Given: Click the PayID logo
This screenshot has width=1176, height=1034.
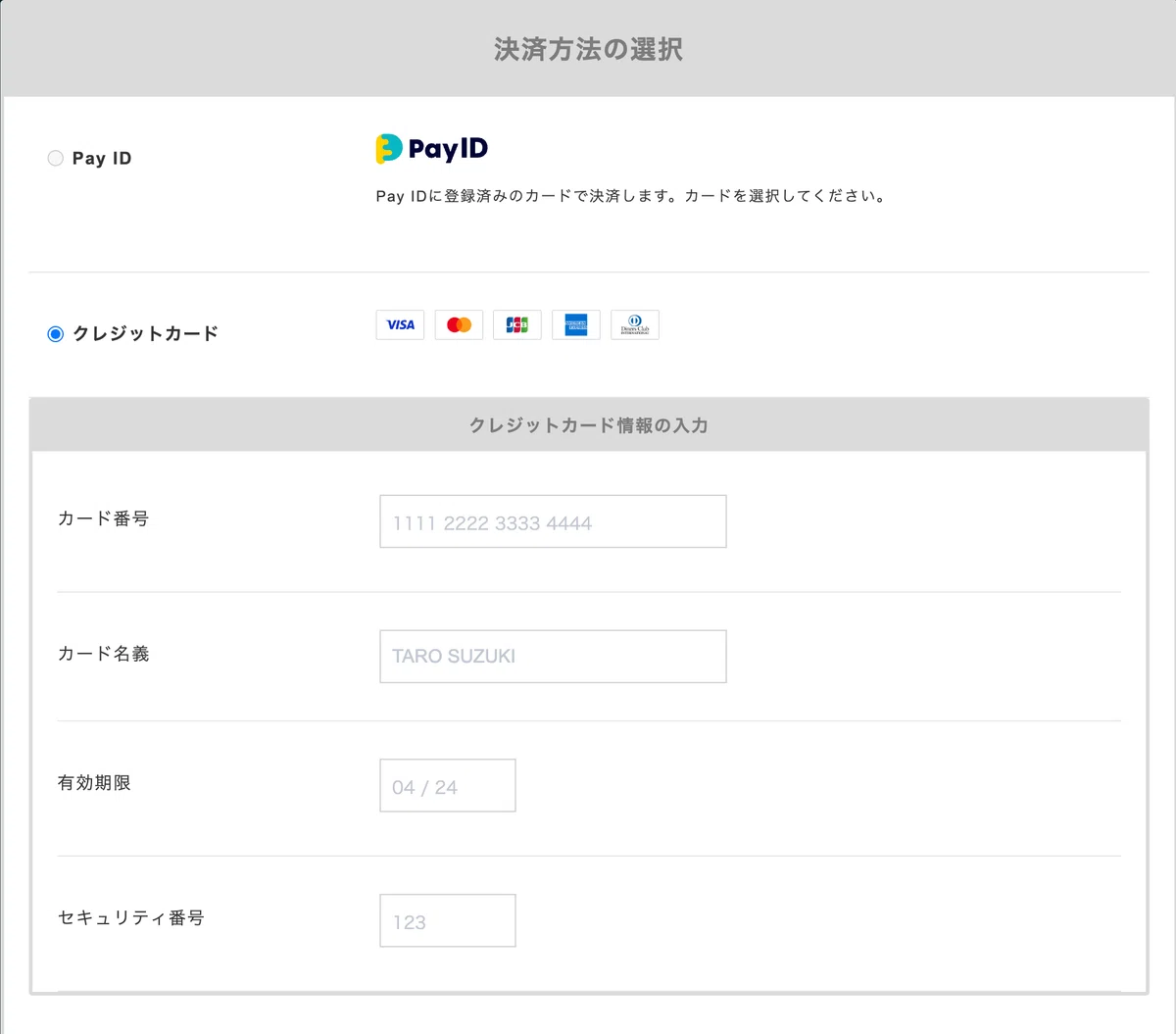Looking at the screenshot, I should 432,148.
